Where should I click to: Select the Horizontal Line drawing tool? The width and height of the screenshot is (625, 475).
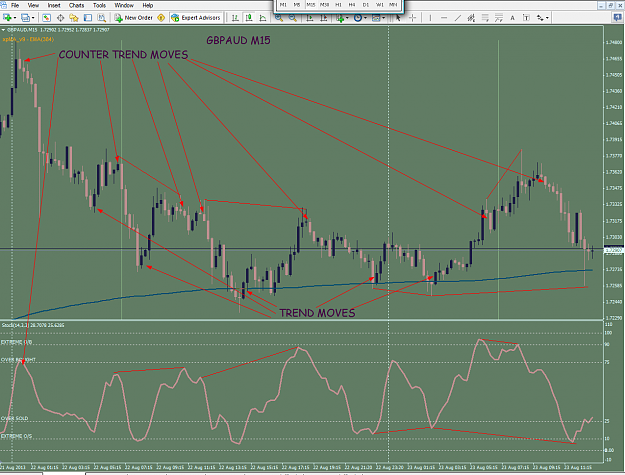point(444,18)
